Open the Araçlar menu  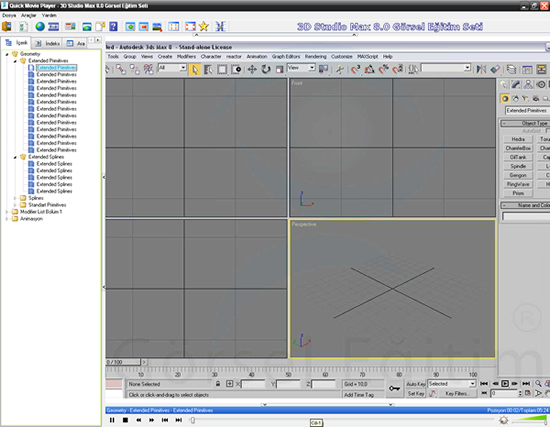[29, 15]
